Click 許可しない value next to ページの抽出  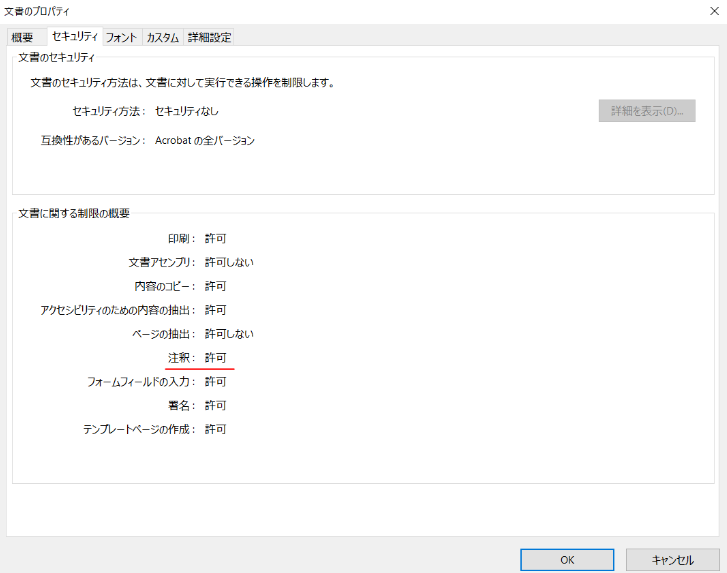click(x=229, y=334)
